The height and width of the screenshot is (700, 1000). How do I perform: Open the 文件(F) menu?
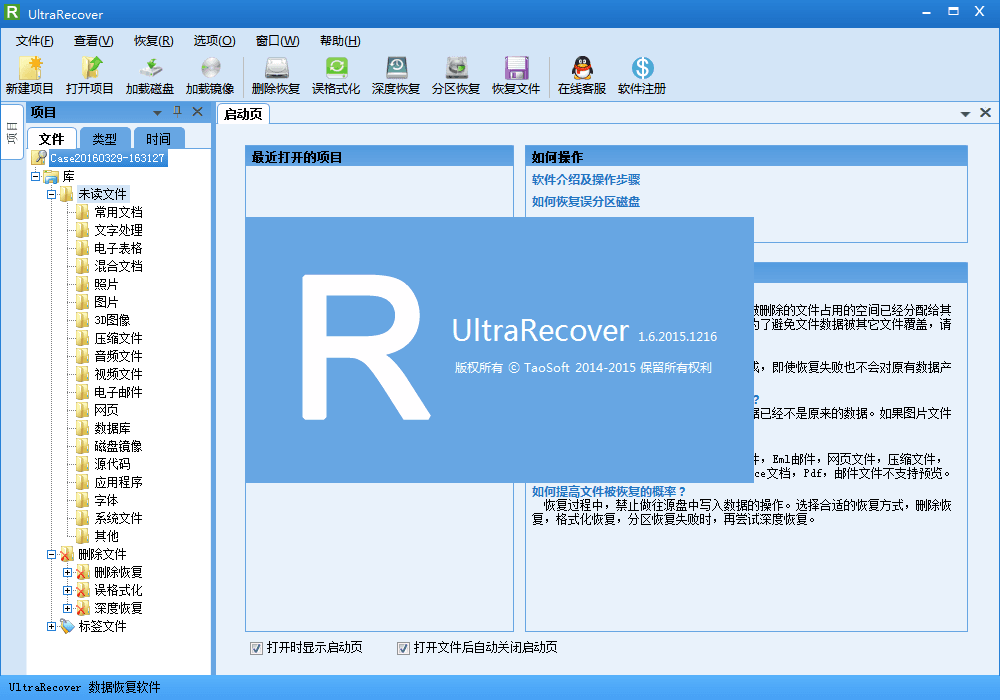[x=34, y=41]
